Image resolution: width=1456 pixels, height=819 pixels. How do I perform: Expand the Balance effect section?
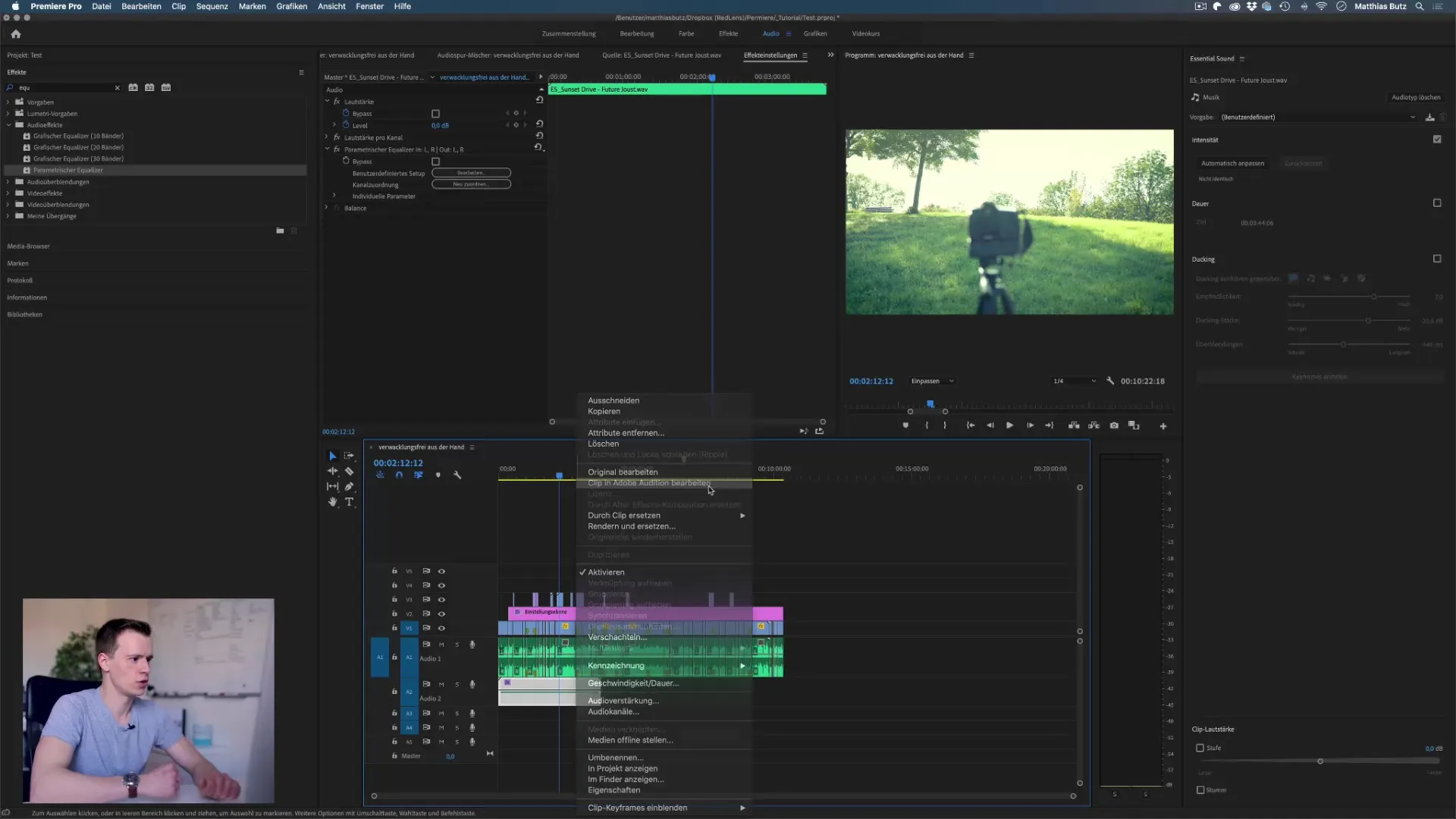pos(327,208)
